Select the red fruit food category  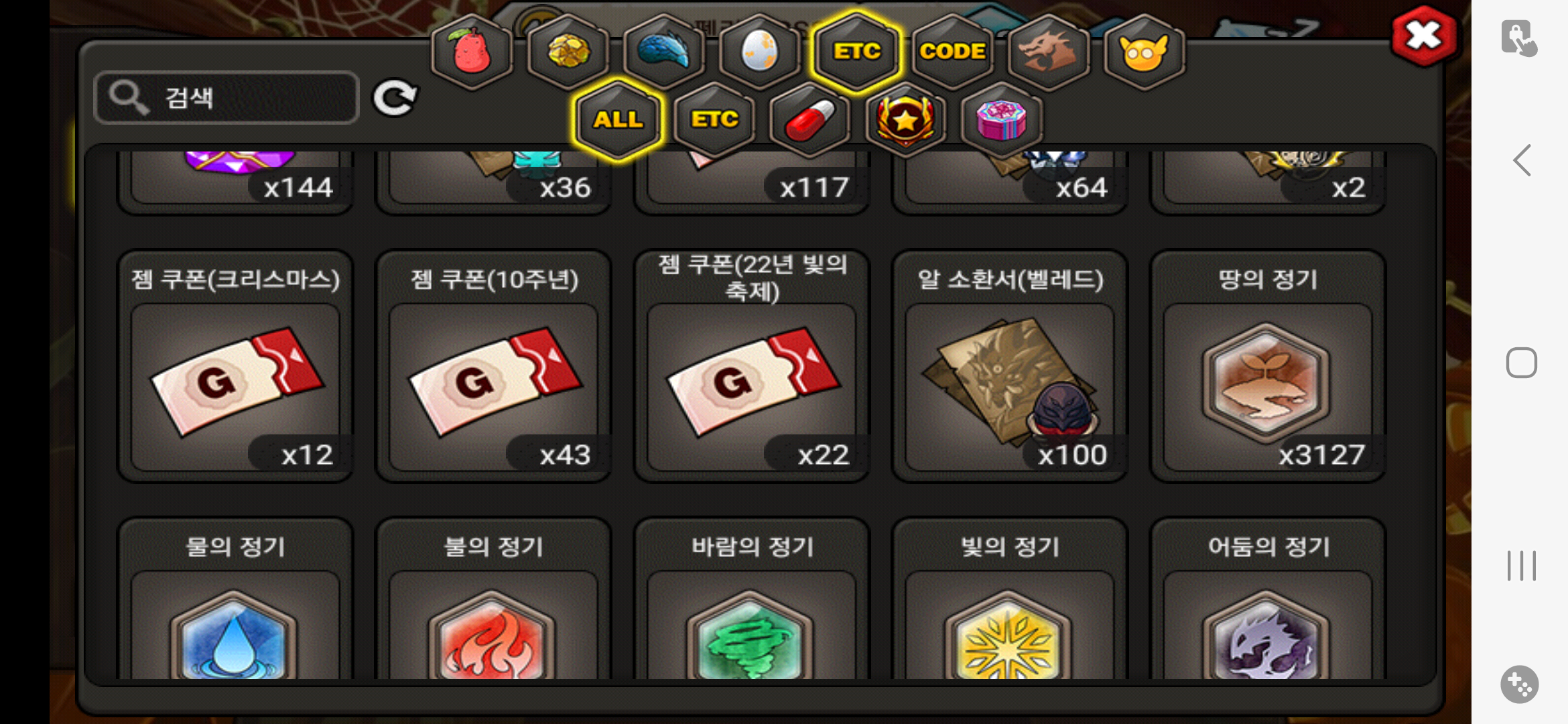[x=472, y=51]
